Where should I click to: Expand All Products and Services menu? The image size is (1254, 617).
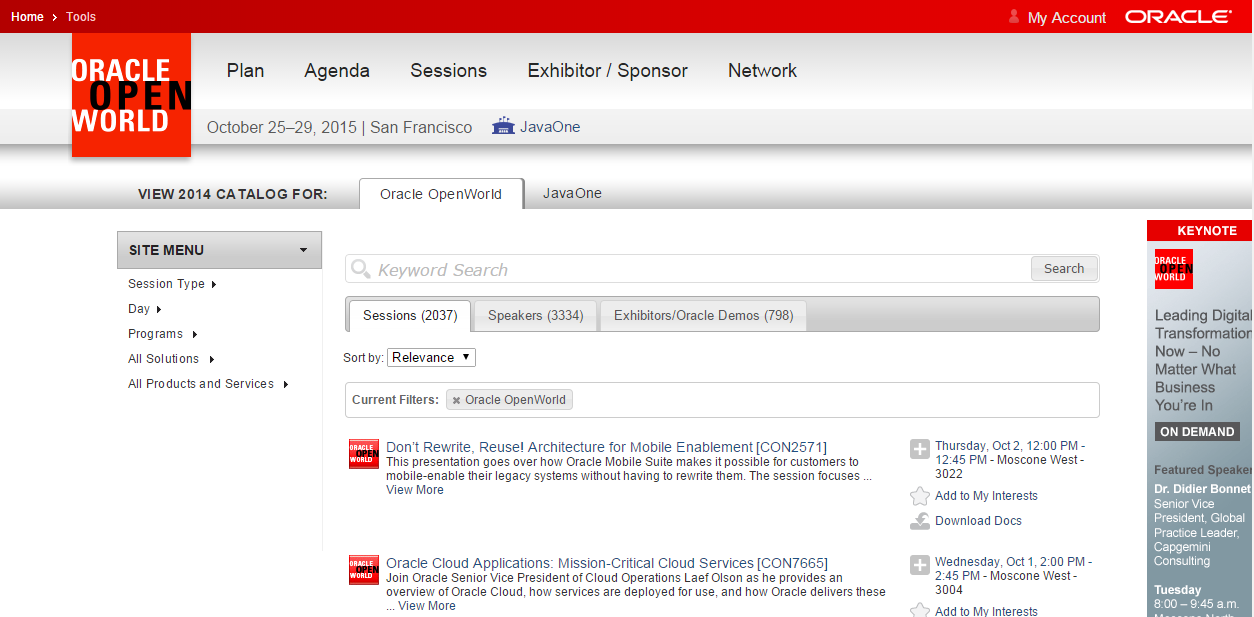[x=208, y=384]
